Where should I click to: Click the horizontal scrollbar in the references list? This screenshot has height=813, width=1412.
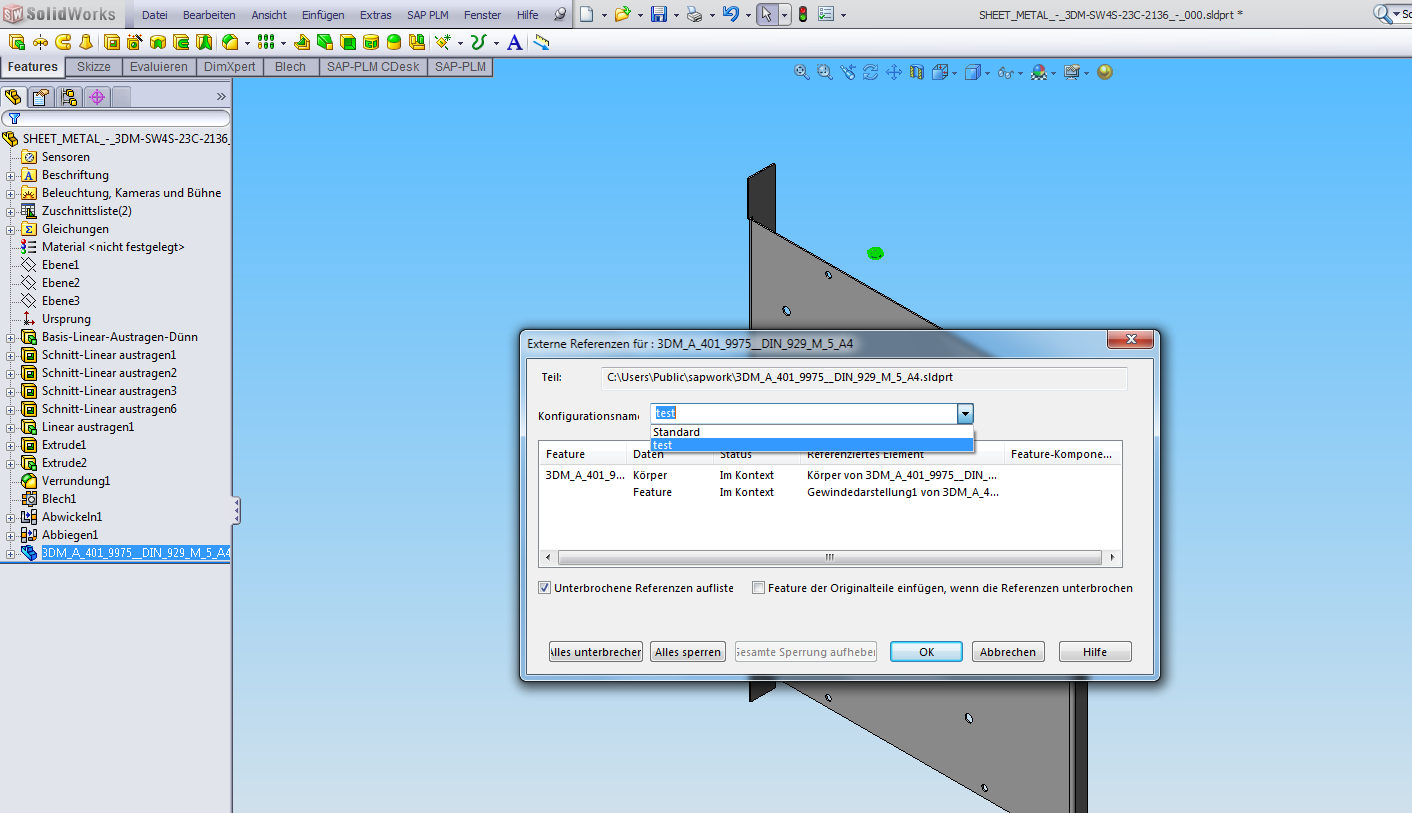(x=829, y=558)
